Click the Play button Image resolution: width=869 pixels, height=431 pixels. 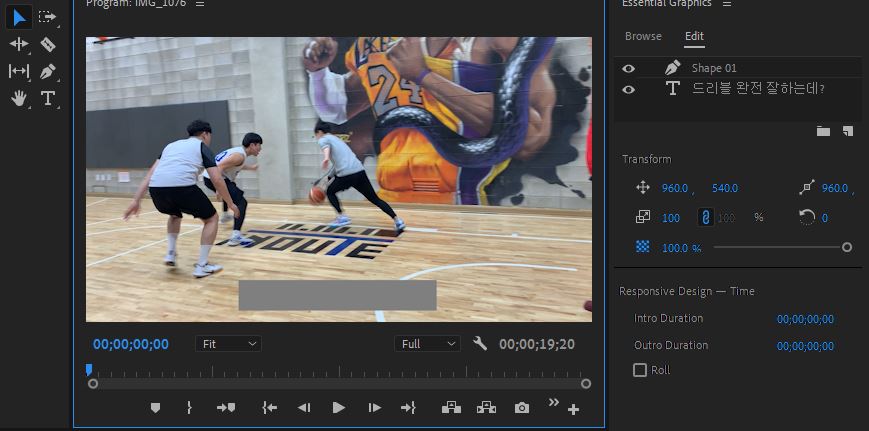pyautogui.click(x=339, y=408)
